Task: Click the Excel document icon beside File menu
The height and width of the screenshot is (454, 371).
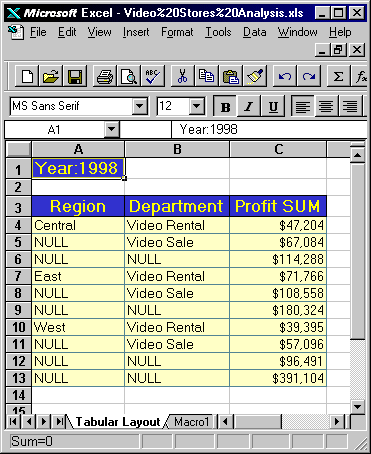Action: pyautogui.click(x=16, y=32)
